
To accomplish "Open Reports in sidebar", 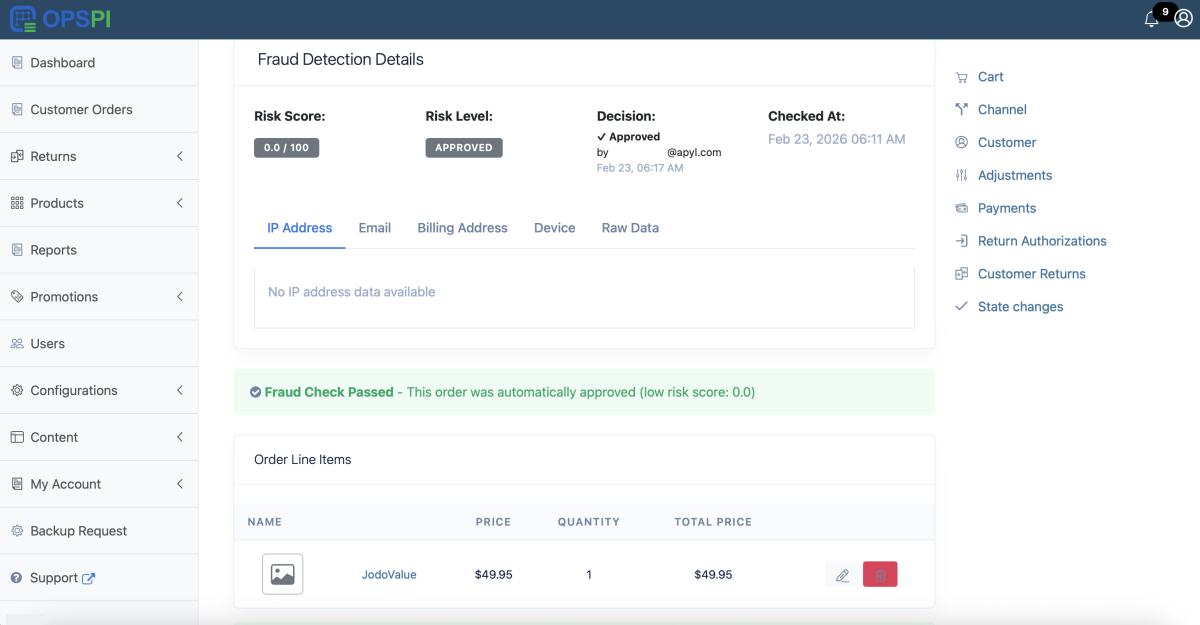I will pos(99,250).
